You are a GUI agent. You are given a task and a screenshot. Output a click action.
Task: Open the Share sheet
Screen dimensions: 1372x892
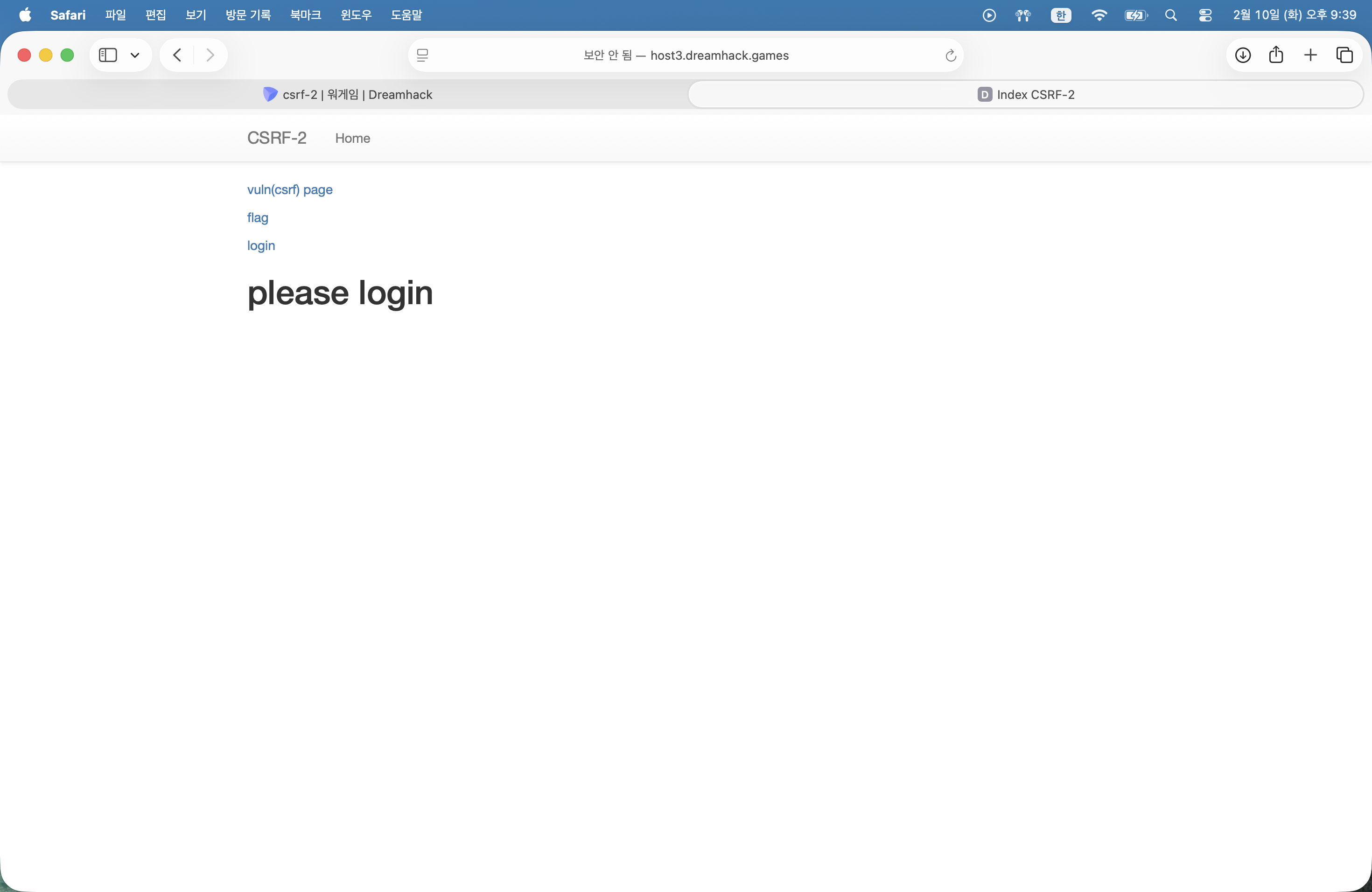pos(1276,56)
